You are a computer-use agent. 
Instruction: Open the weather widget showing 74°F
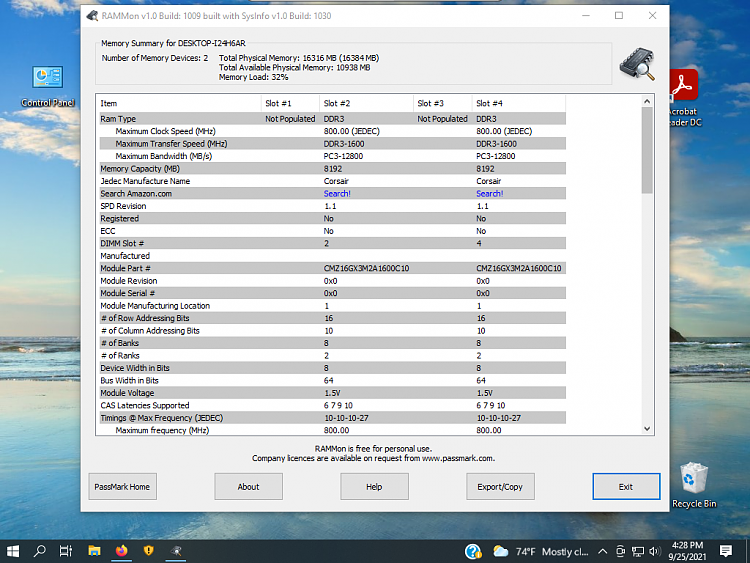point(541,552)
